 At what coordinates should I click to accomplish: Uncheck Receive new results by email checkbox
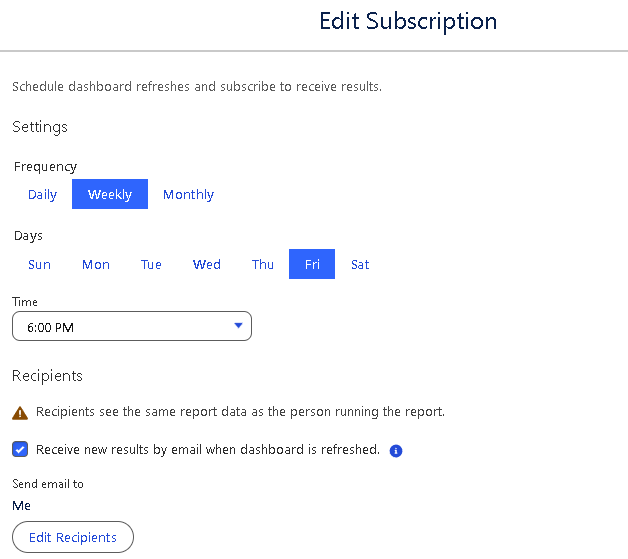[20, 450]
